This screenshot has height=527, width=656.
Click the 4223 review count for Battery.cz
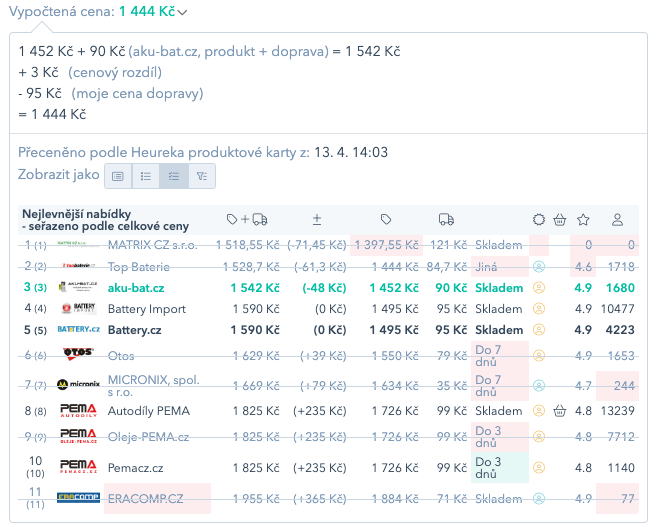tap(620, 330)
